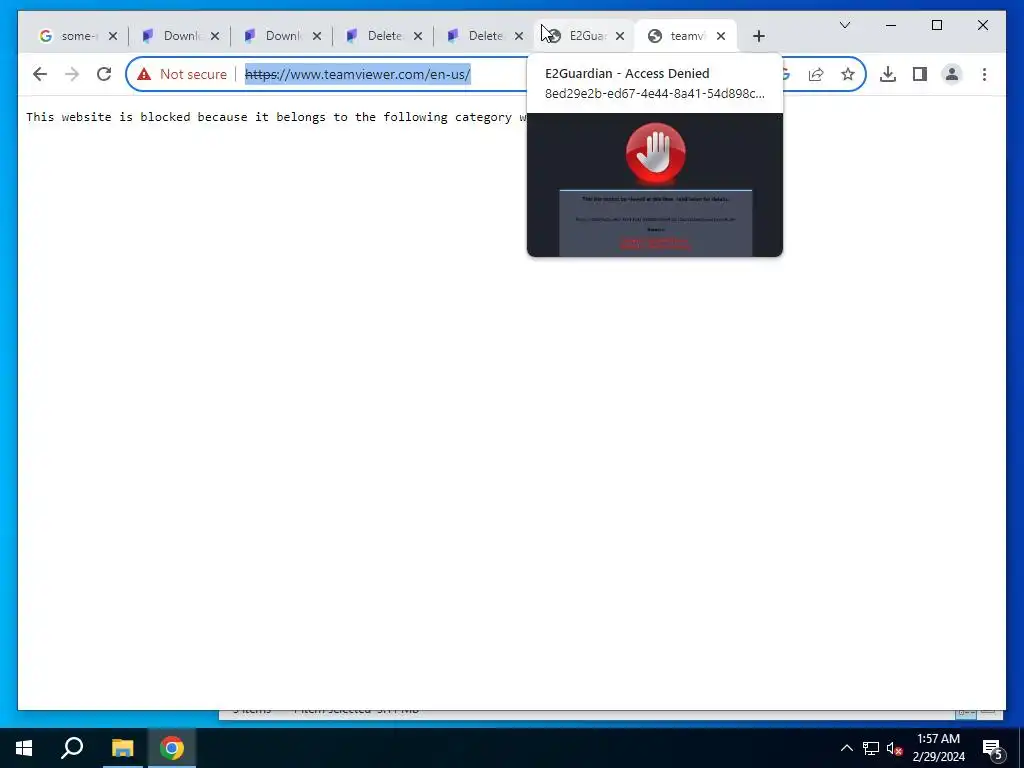The width and height of the screenshot is (1024, 768).
Task: Open Windows taskbar search
Action: [x=72, y=748]
